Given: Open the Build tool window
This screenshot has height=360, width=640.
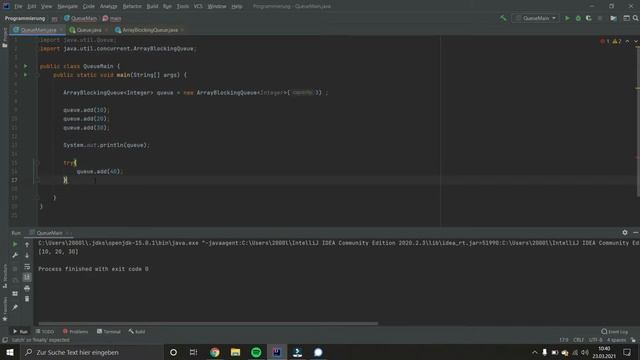Looking at the screenshot, I should (137, 331).
